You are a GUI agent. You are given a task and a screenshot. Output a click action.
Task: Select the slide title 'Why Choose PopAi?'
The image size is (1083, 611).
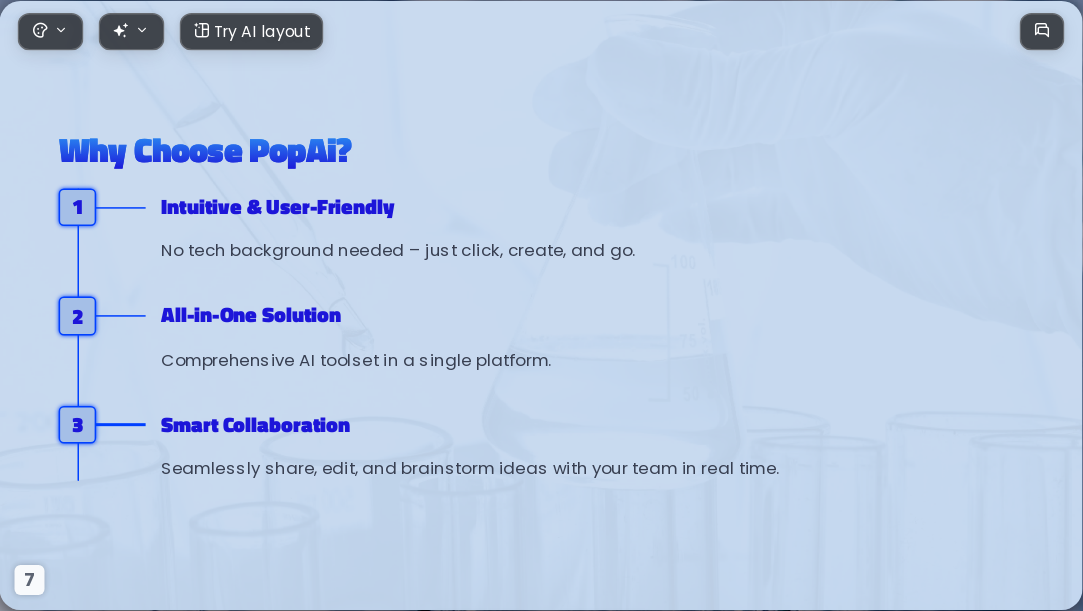pos(206,151)
